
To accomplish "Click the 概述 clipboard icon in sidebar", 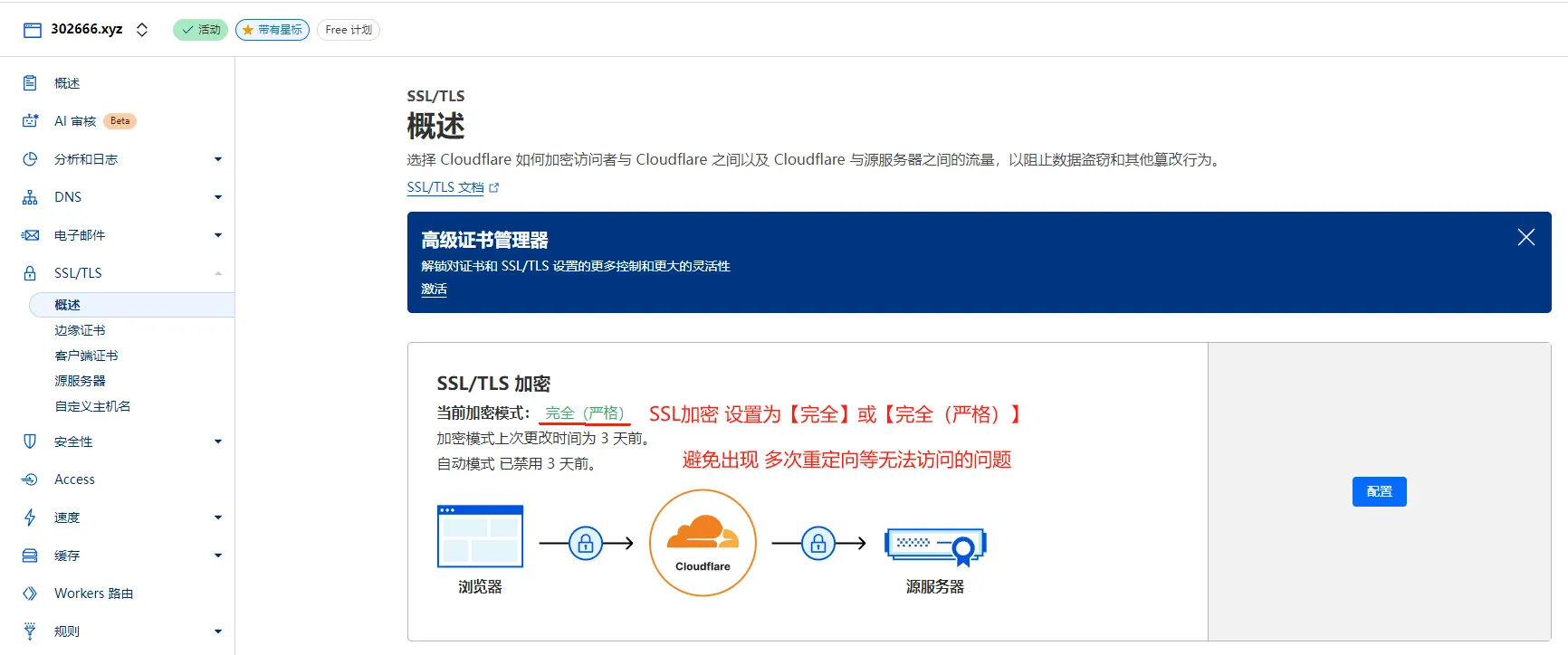I will (x=30, y=83).
